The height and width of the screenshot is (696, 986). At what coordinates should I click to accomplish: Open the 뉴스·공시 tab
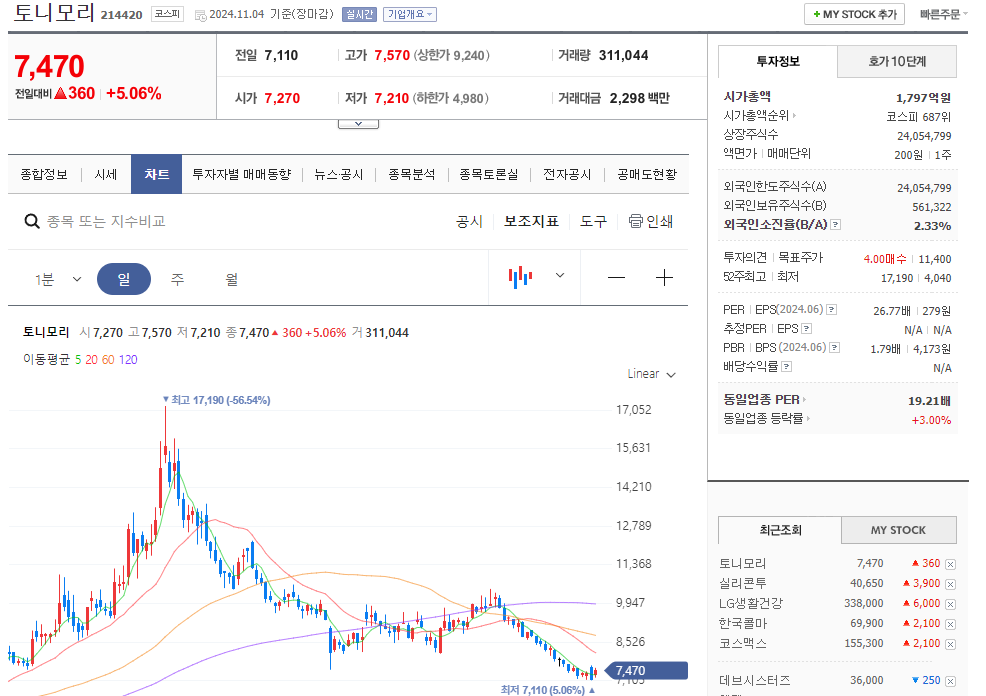[x=339, y=175]
